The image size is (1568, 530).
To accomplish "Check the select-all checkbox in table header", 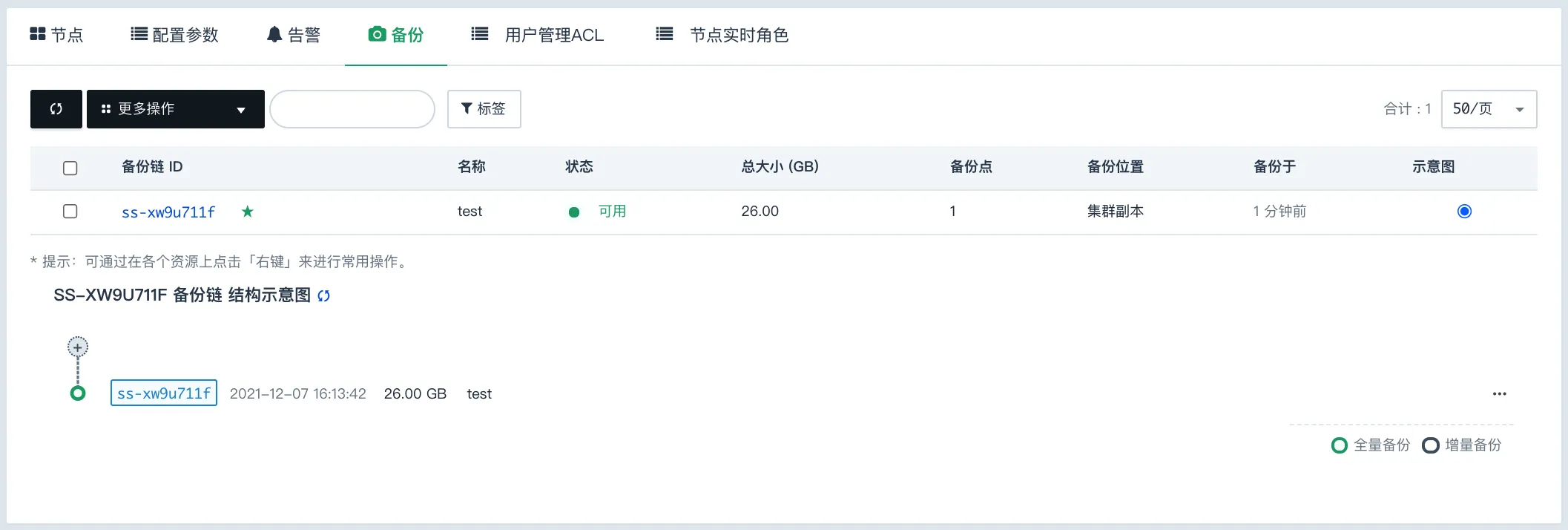I will point(70,168).
